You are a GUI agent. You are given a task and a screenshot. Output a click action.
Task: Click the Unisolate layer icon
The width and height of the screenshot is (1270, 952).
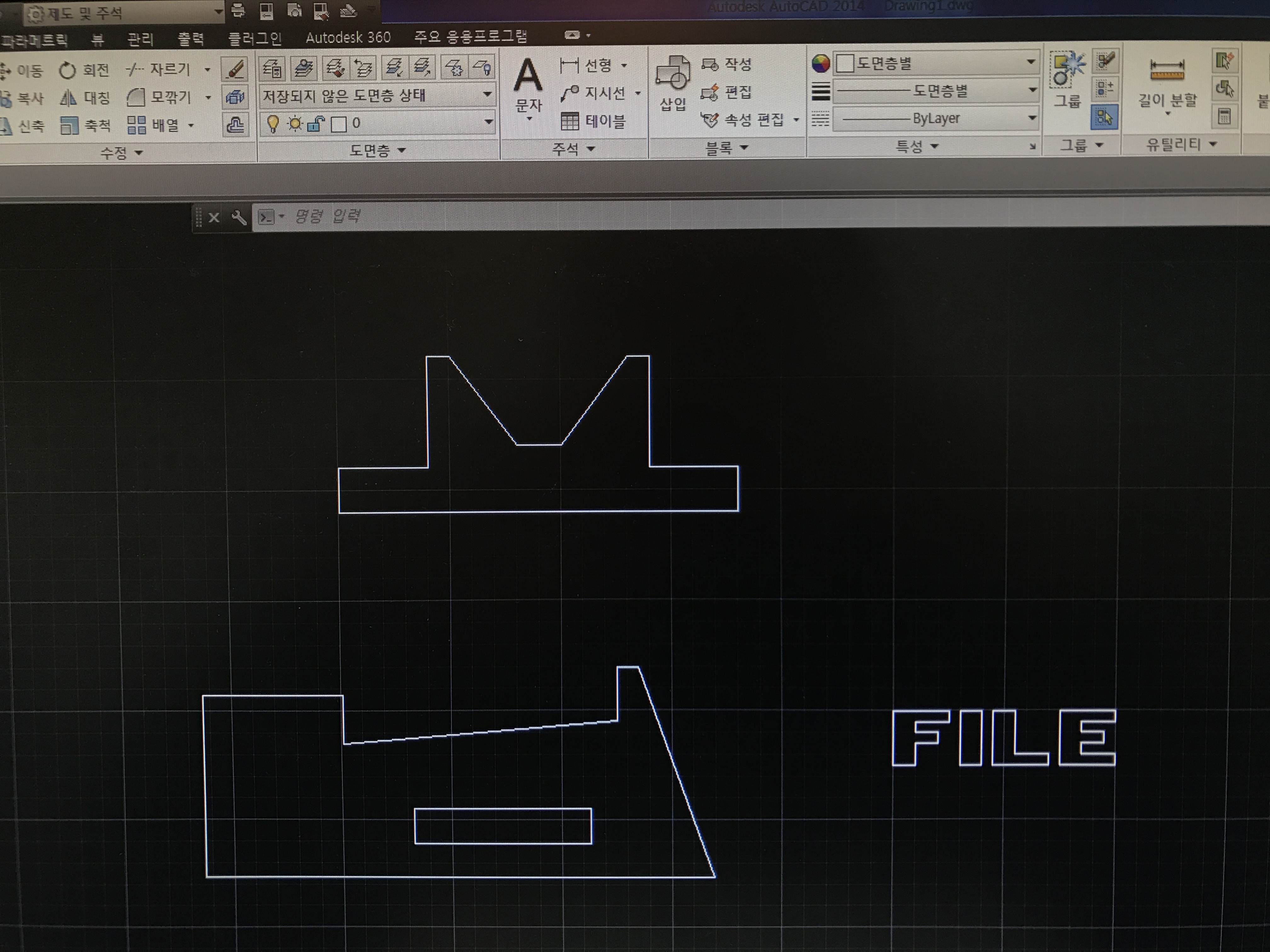click(423, 66)
